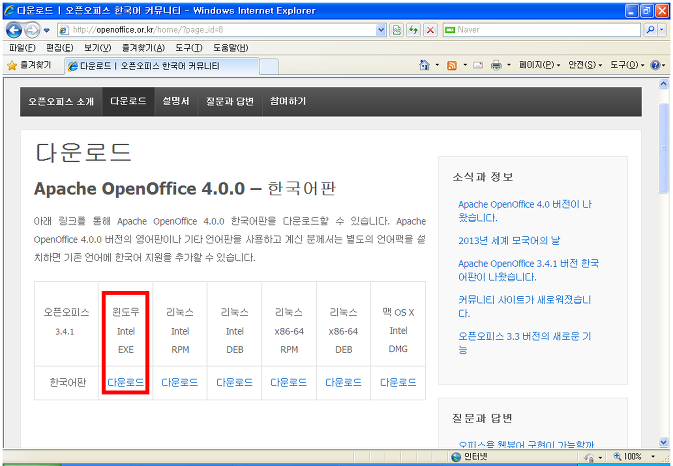The width and height of the screenshot is (673, 466).
Task: Click the Read mail envelope icon
Action: point(478,65)
